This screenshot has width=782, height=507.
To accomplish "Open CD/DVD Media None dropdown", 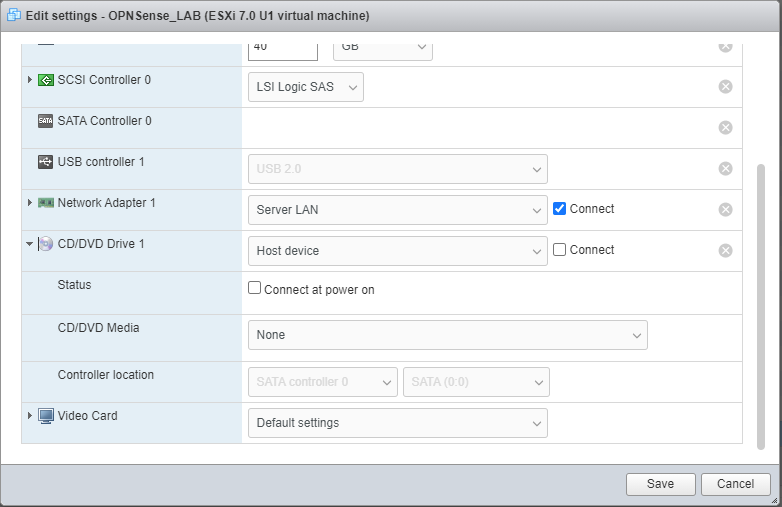I will (x=448, y=335).
